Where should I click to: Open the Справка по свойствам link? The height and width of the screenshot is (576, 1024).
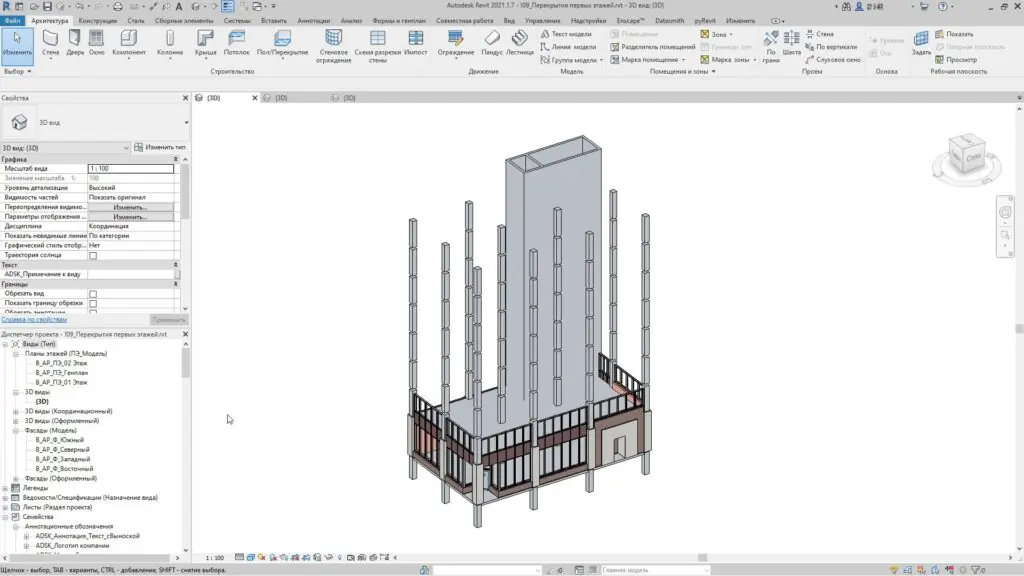(x=34, y=320)
